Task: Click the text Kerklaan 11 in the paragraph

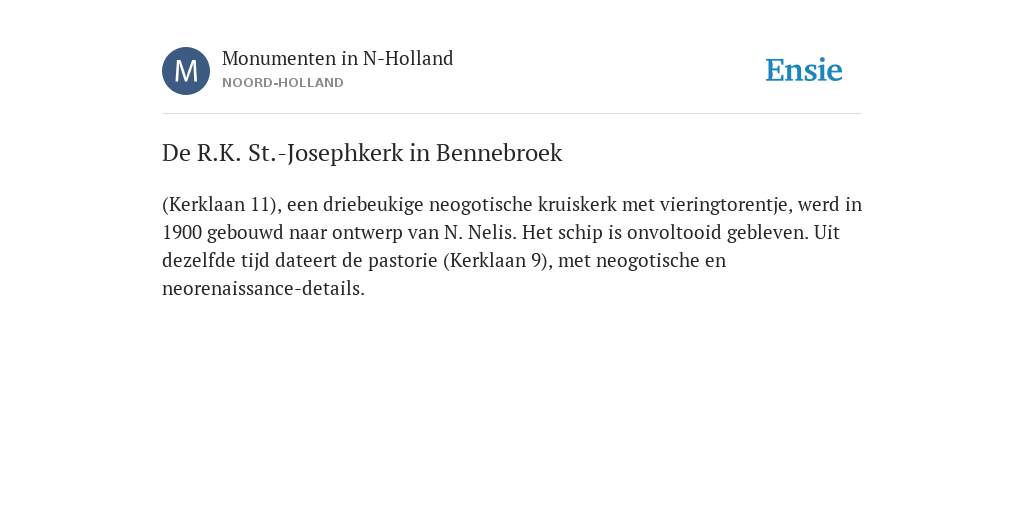Action: click(x=218, y=204)
